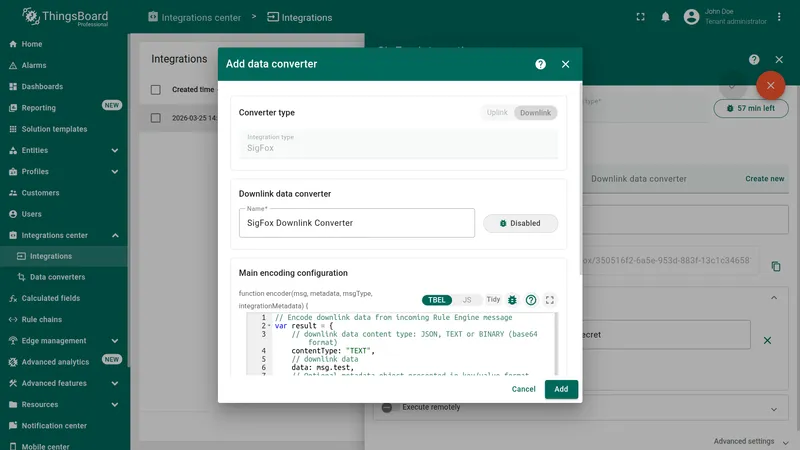Open encoder function help icon
This screenshot has width=800, height=450.
531,300
